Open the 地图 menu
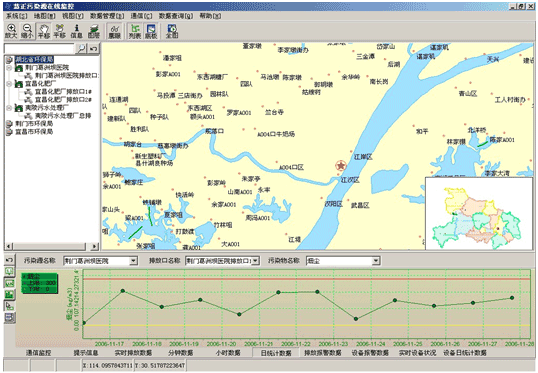538x373 pixels. coord(44,16)
